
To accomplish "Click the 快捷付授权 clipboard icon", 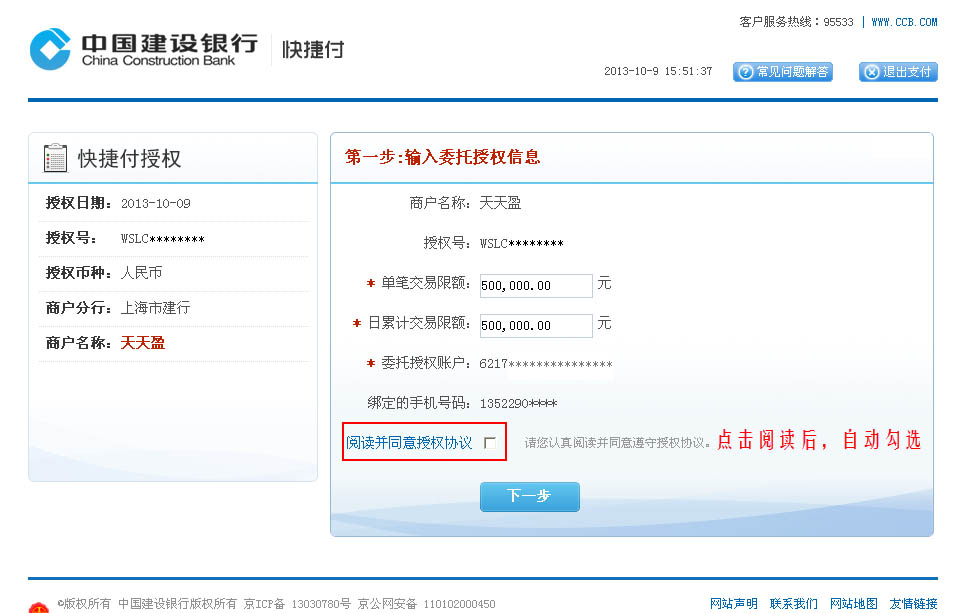I will [x=55, y=158].
